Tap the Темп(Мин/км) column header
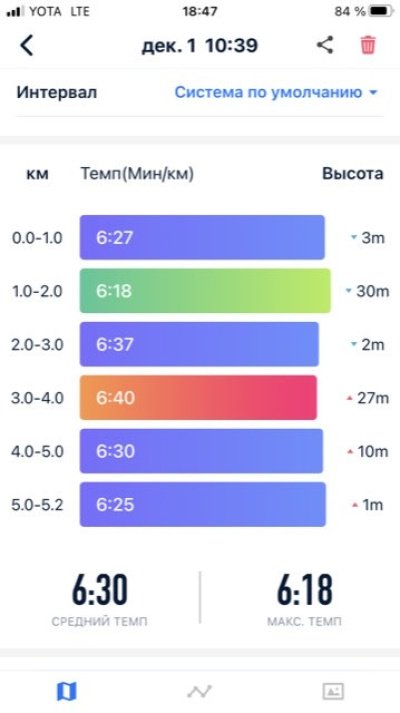The width and height of the screenshot is (400, 713). click(137, 174)
